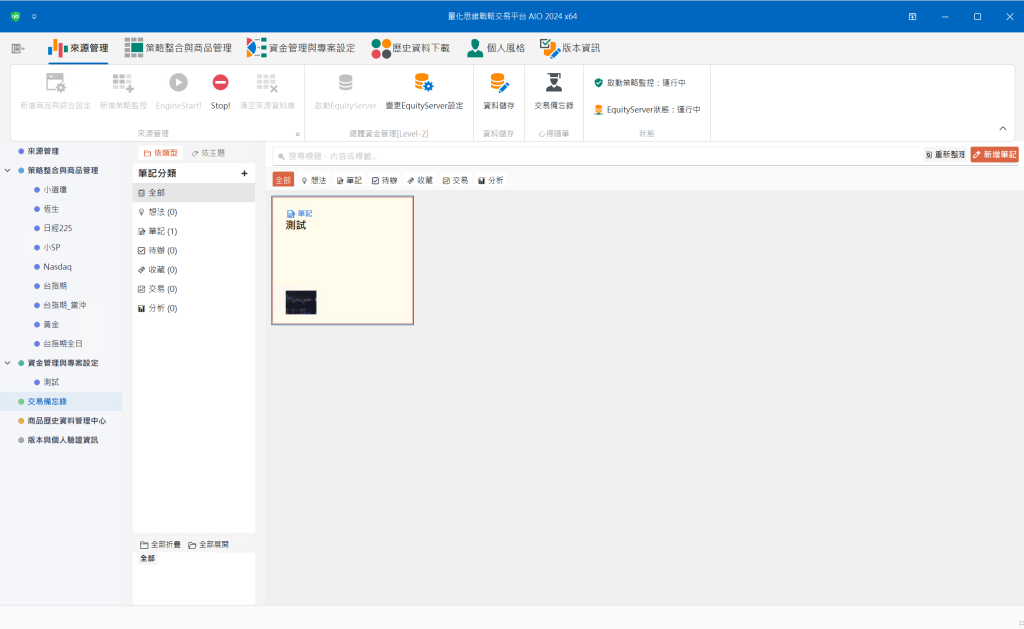Switch to 依主題 view toggle
Viewport: 1024px width, 629px height.
click(x=208, y=153)
